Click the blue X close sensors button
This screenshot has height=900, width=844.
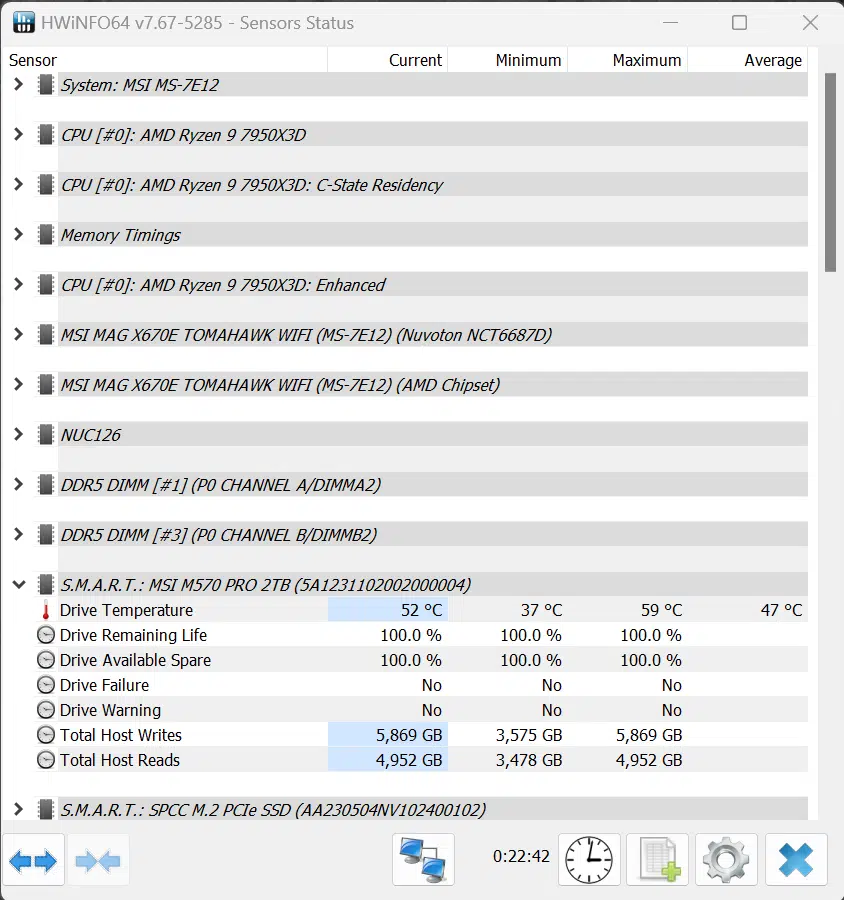[x=796, y=860]
